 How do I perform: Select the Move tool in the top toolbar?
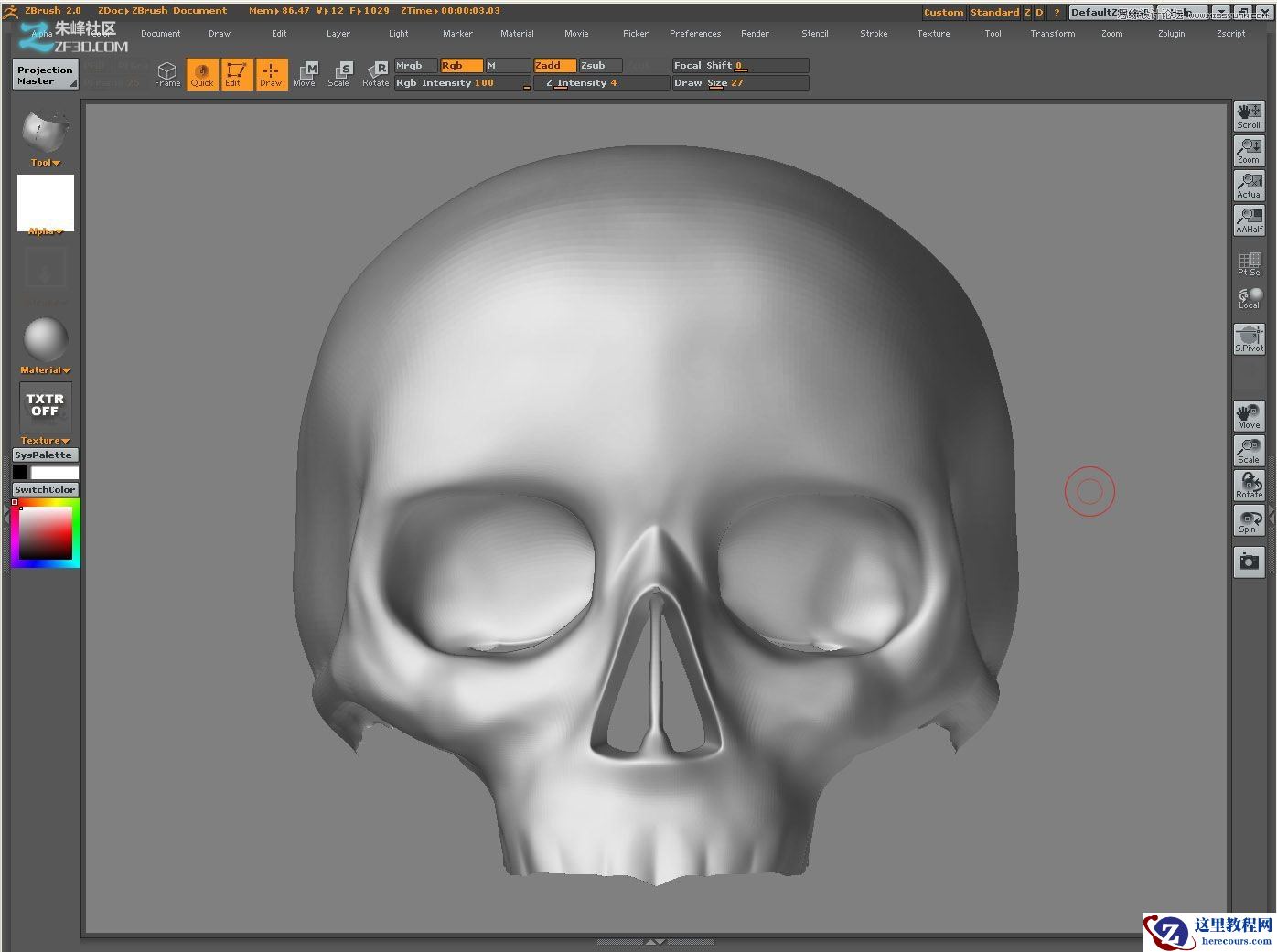[x=305, y=73]
